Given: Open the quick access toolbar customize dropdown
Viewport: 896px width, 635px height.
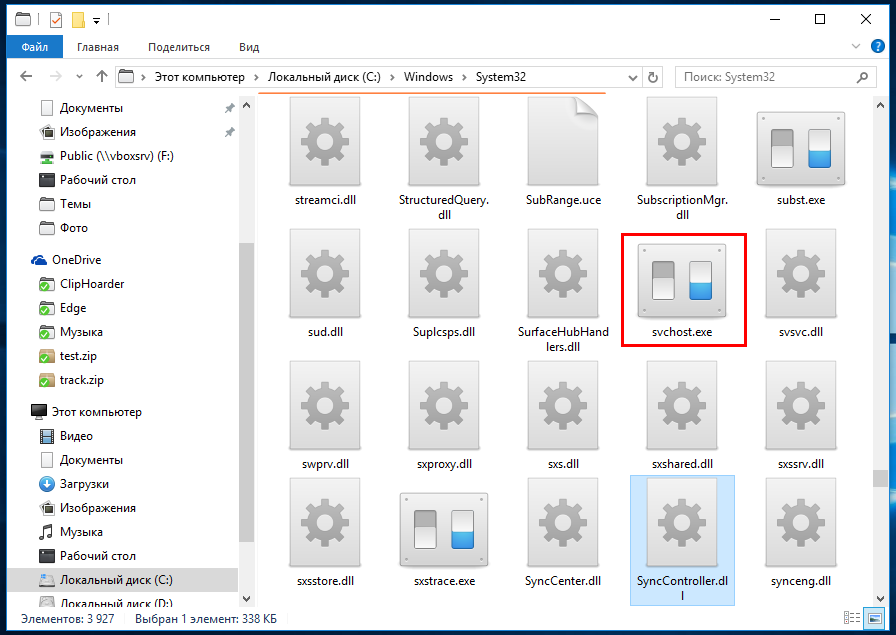Looking at the screenshot, I should (x=97, y=21).
